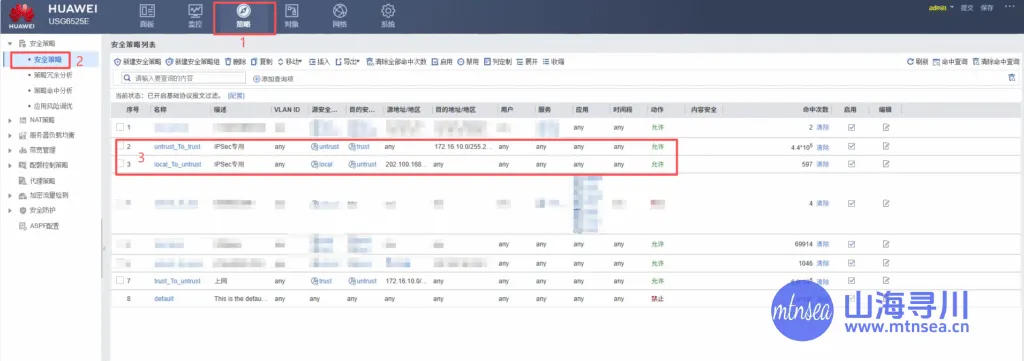Open the 对象 objects tab

click(x=291, y=16)
